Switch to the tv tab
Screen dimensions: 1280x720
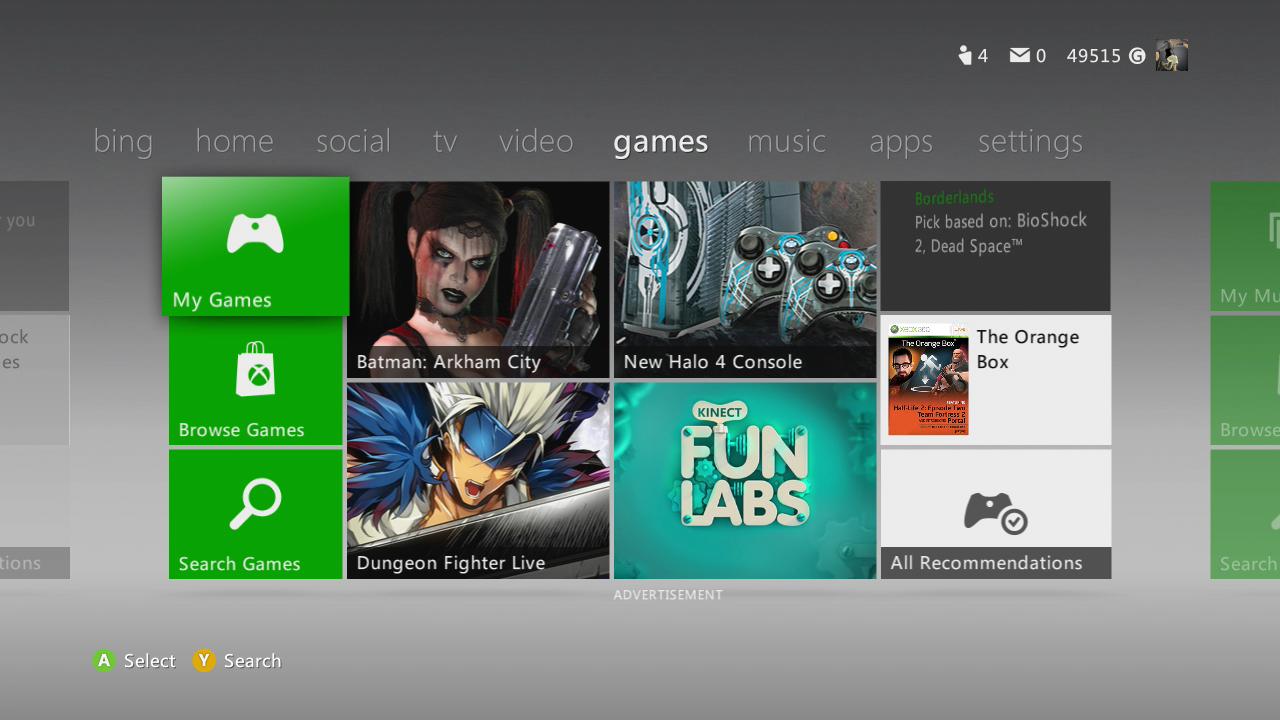click(445, 141)
